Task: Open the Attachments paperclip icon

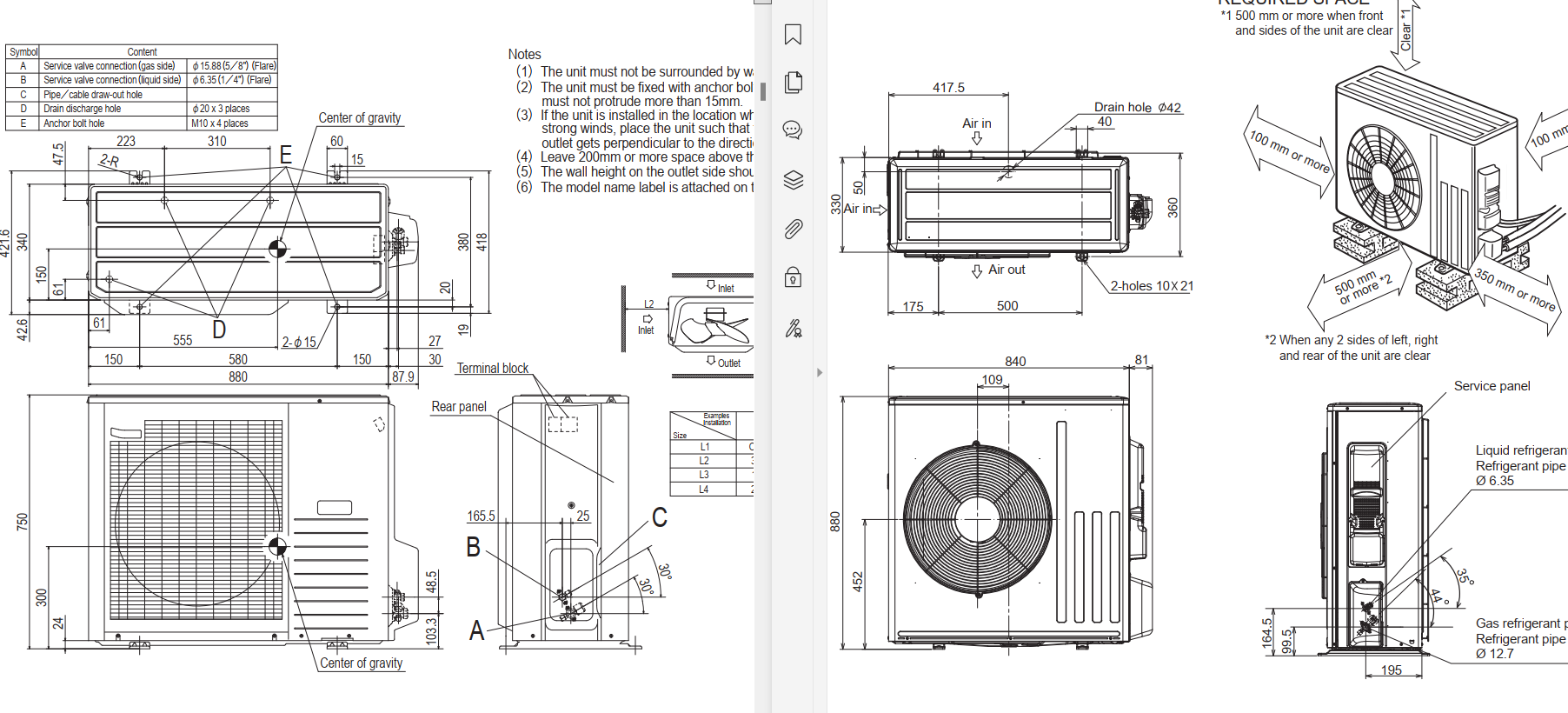Action: (793, 230)
